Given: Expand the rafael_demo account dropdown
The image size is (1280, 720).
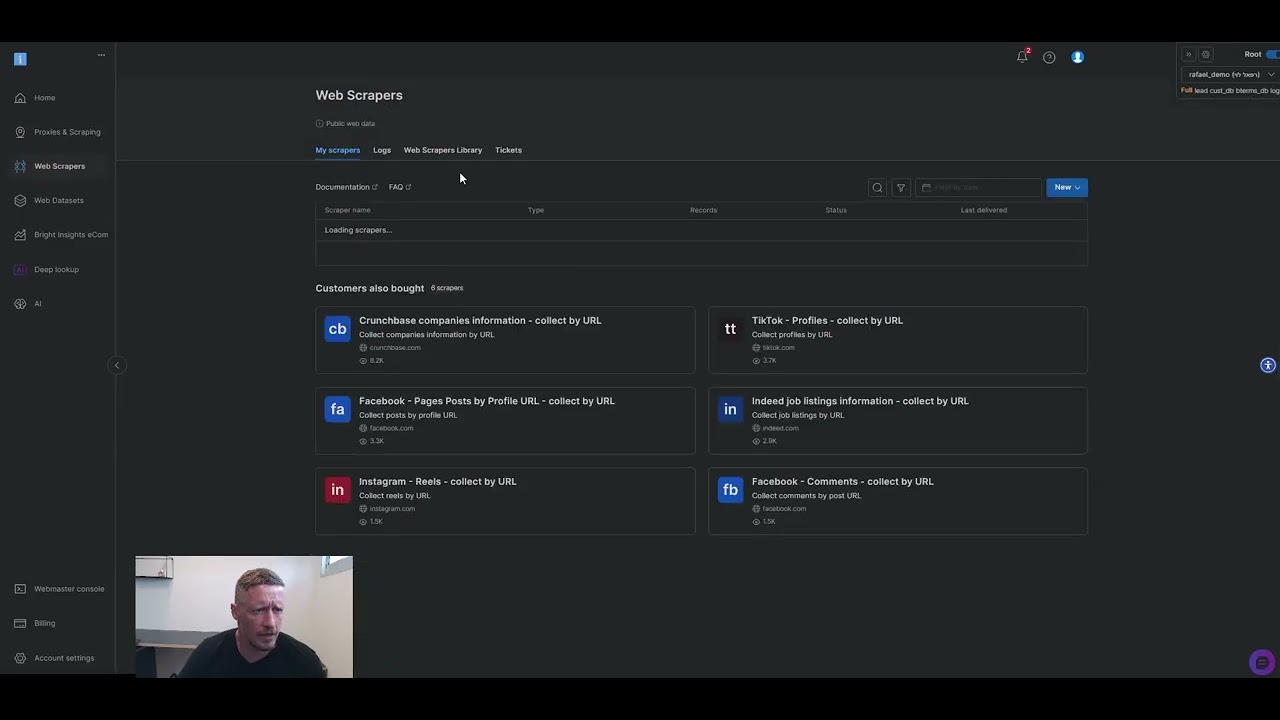Looking at the screenshot, I should click(1230, 74).
